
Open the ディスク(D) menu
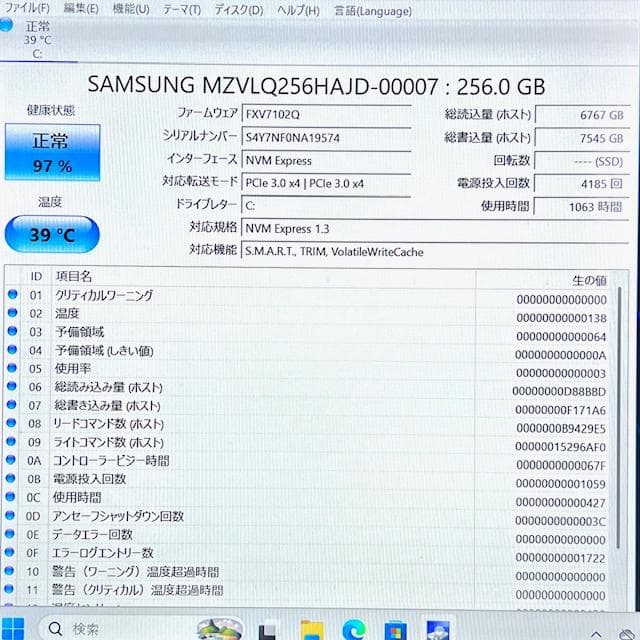pyautogui.click(x=239, y=10)
